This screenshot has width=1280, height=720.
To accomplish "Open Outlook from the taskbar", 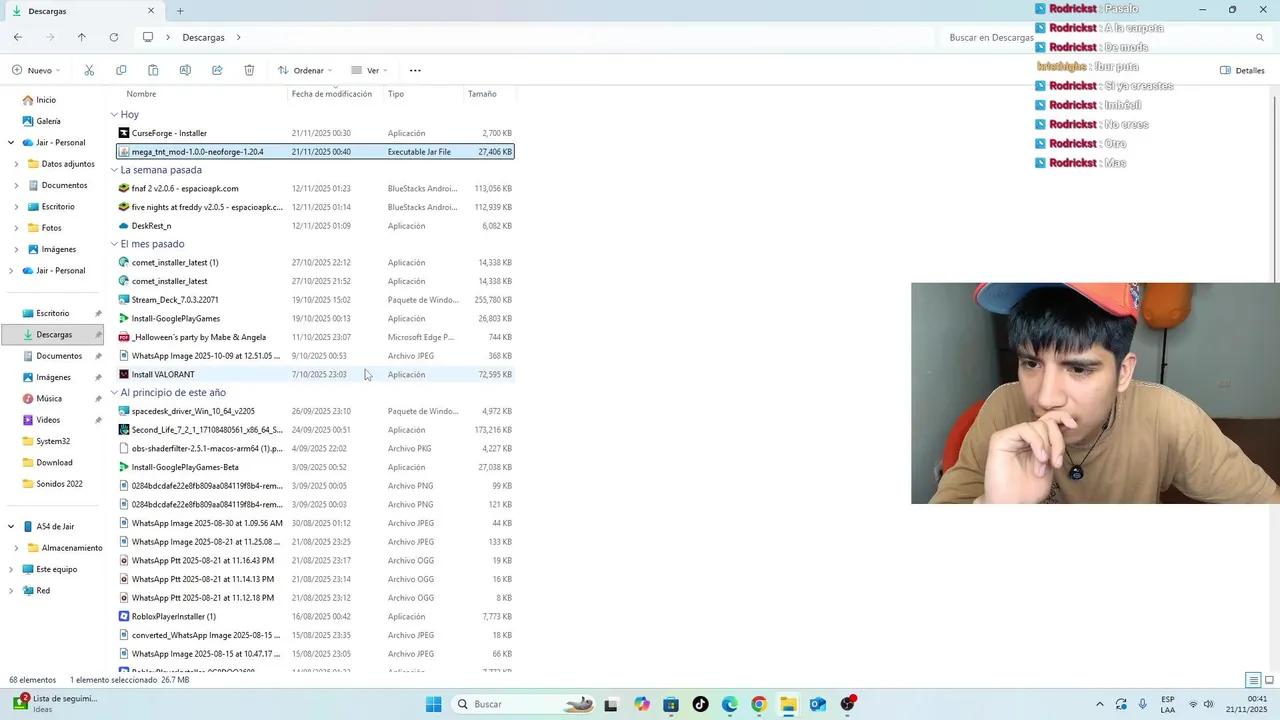I will pyautogui.click(x=818, y=704).
